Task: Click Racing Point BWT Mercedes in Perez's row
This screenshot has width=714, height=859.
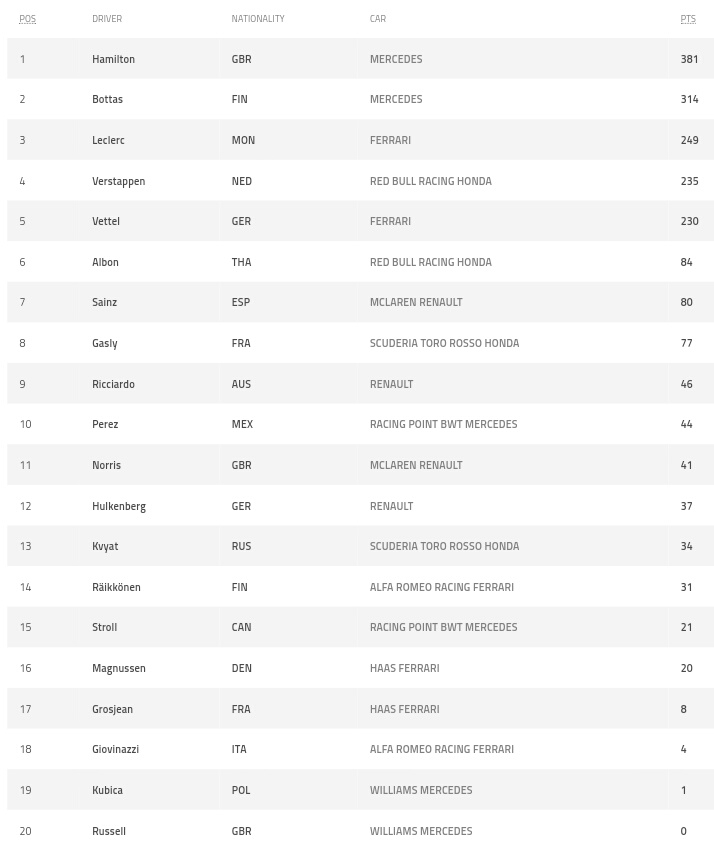Action: (x=443, y=424)
